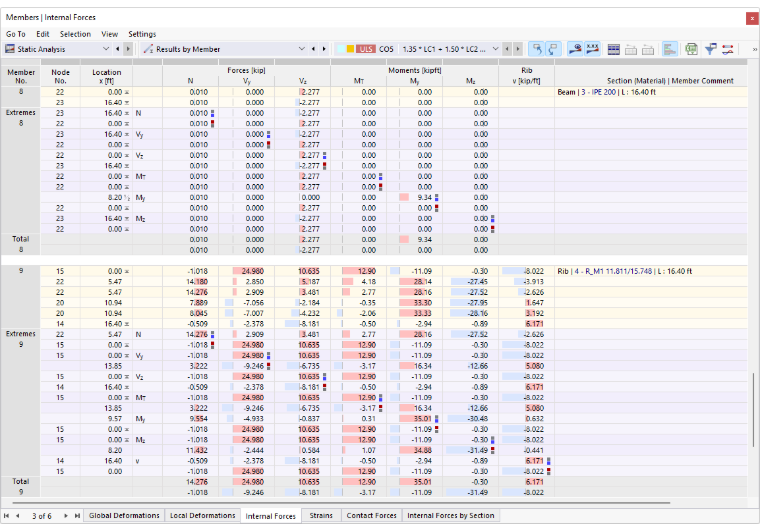Open the Selection menu
Viewport: 760px width, 531px height.
pos(75,34)
